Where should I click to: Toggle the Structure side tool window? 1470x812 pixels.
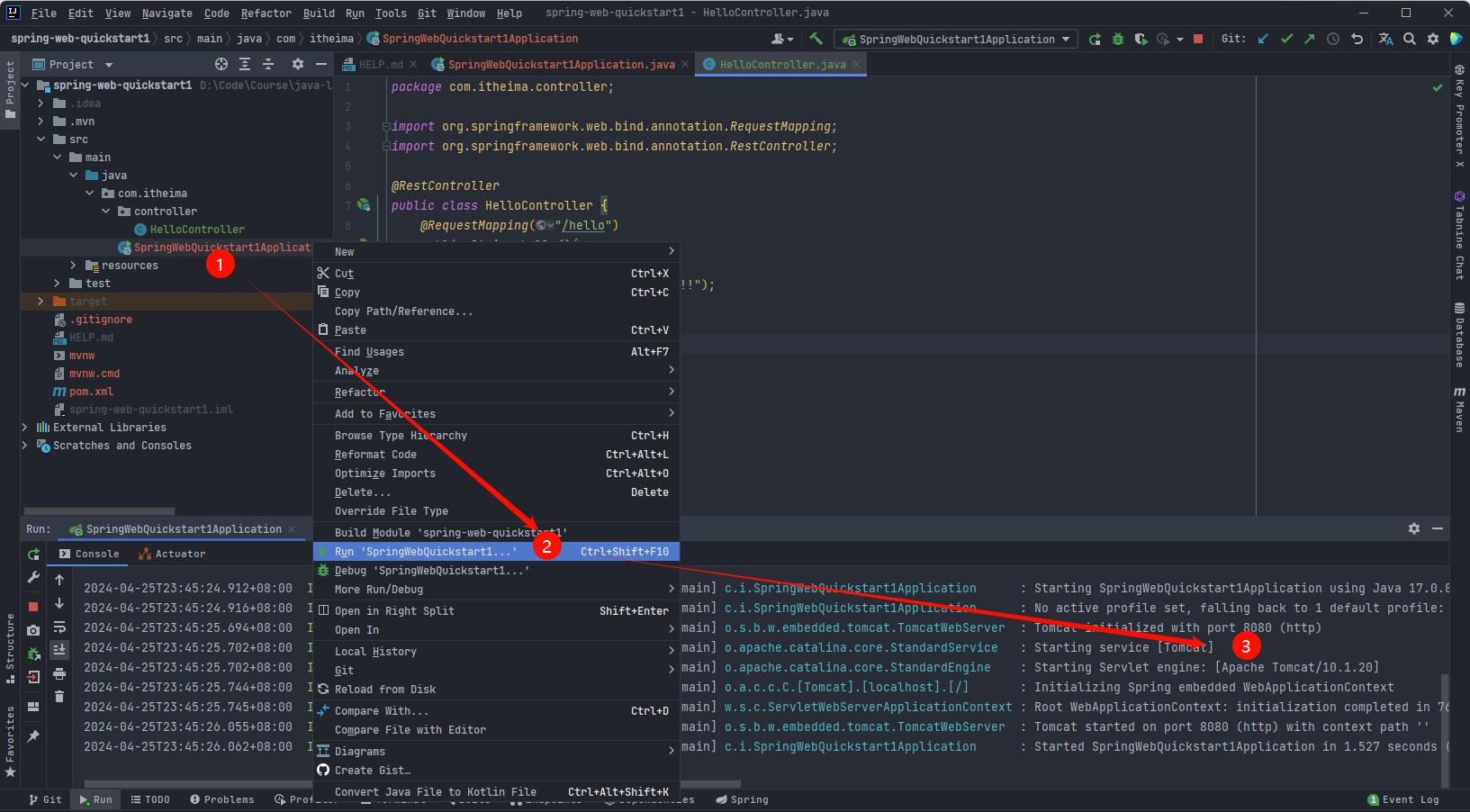pyautogui.click(x=10, y=648)
